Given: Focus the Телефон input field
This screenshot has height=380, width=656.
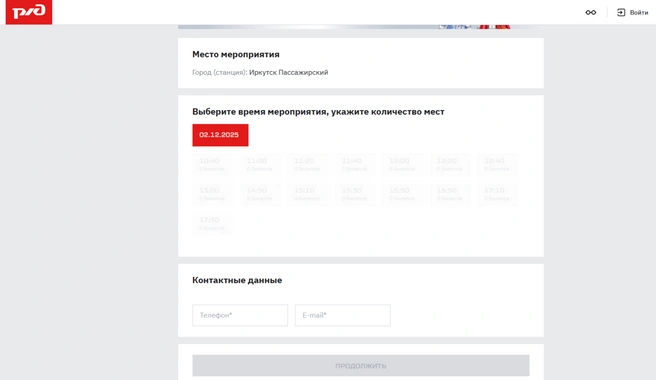Looking at the screenshot, I should coord(240,315).
